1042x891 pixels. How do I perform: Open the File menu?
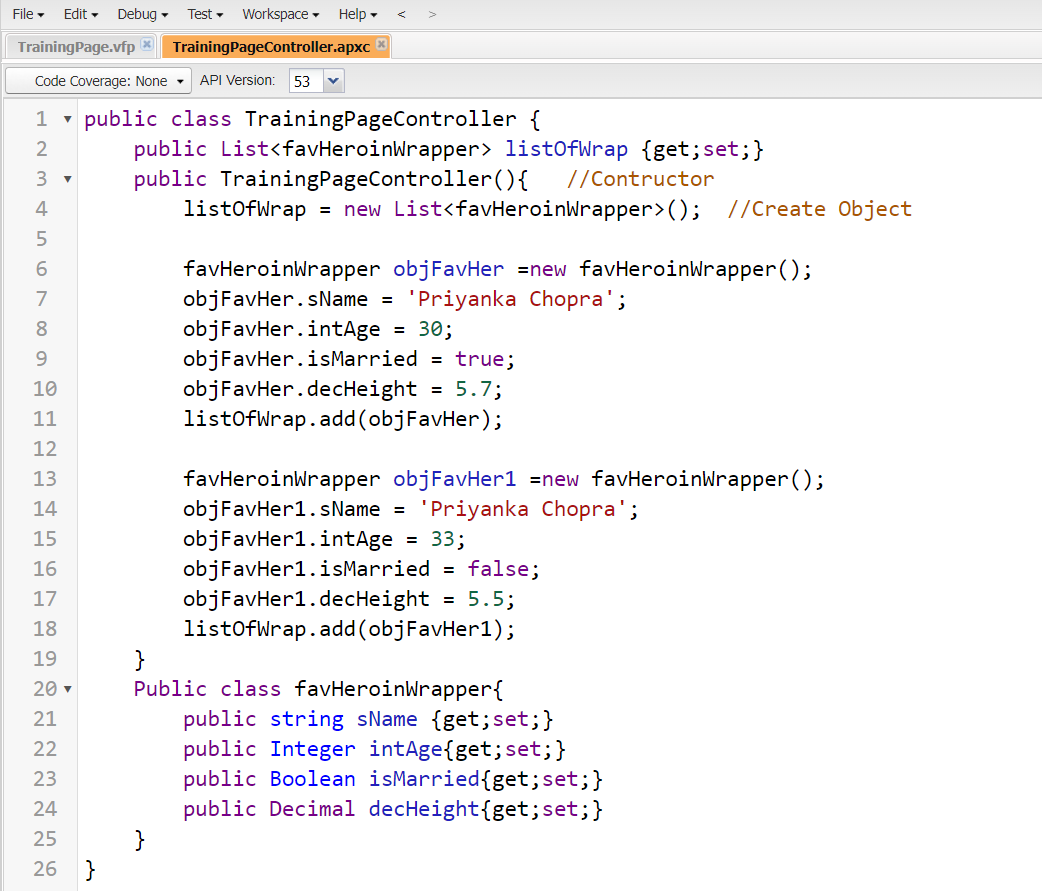pyautogui.click(x=28, y=15)
